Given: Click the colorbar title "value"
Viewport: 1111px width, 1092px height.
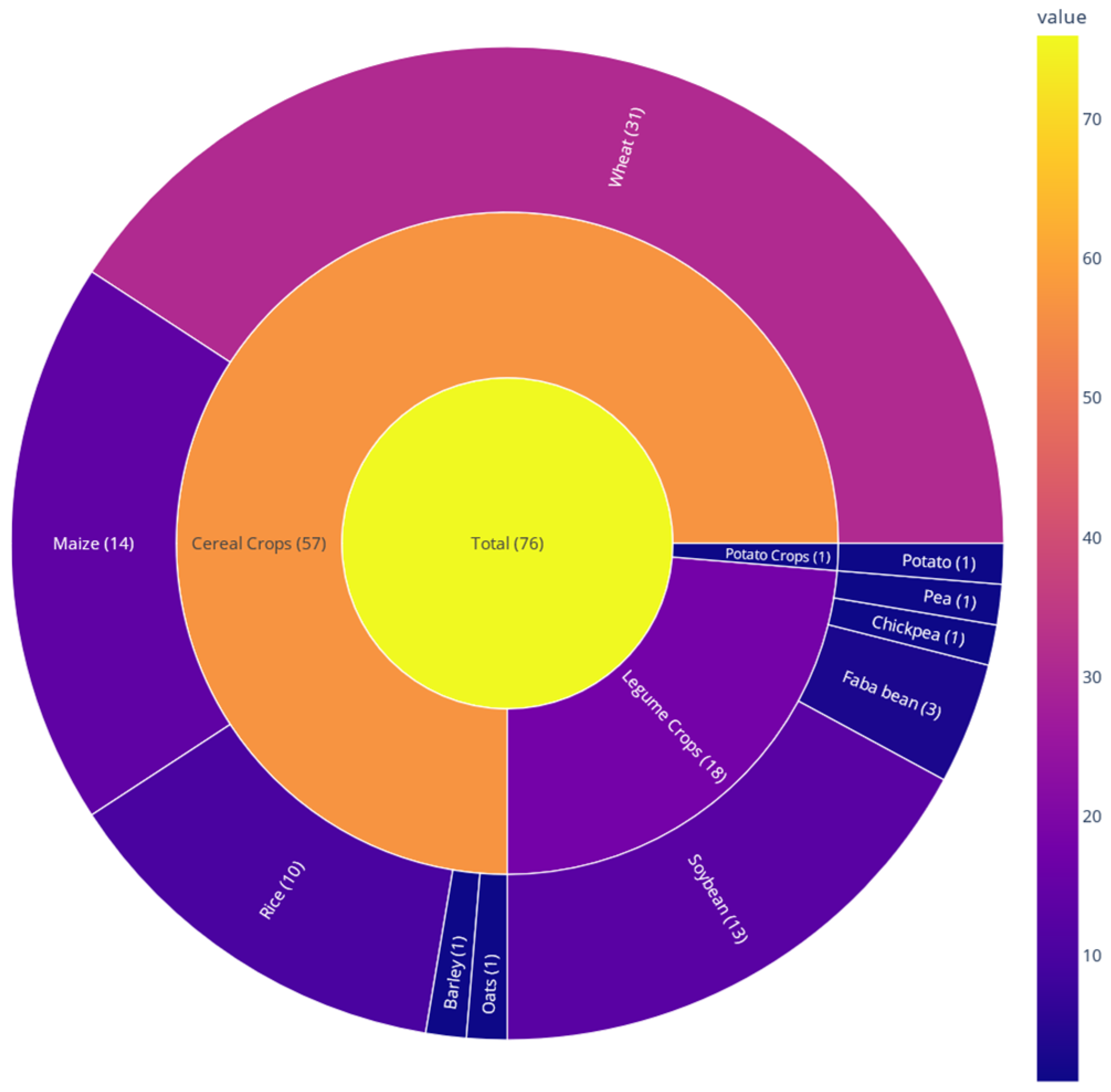Looking at the screenshot, I should 1061,17.
